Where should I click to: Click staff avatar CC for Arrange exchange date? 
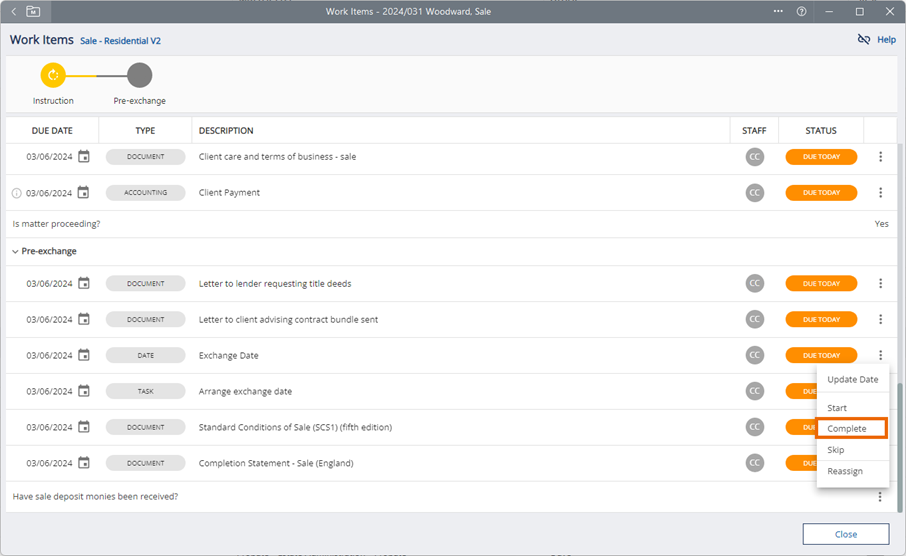[755, 392]
